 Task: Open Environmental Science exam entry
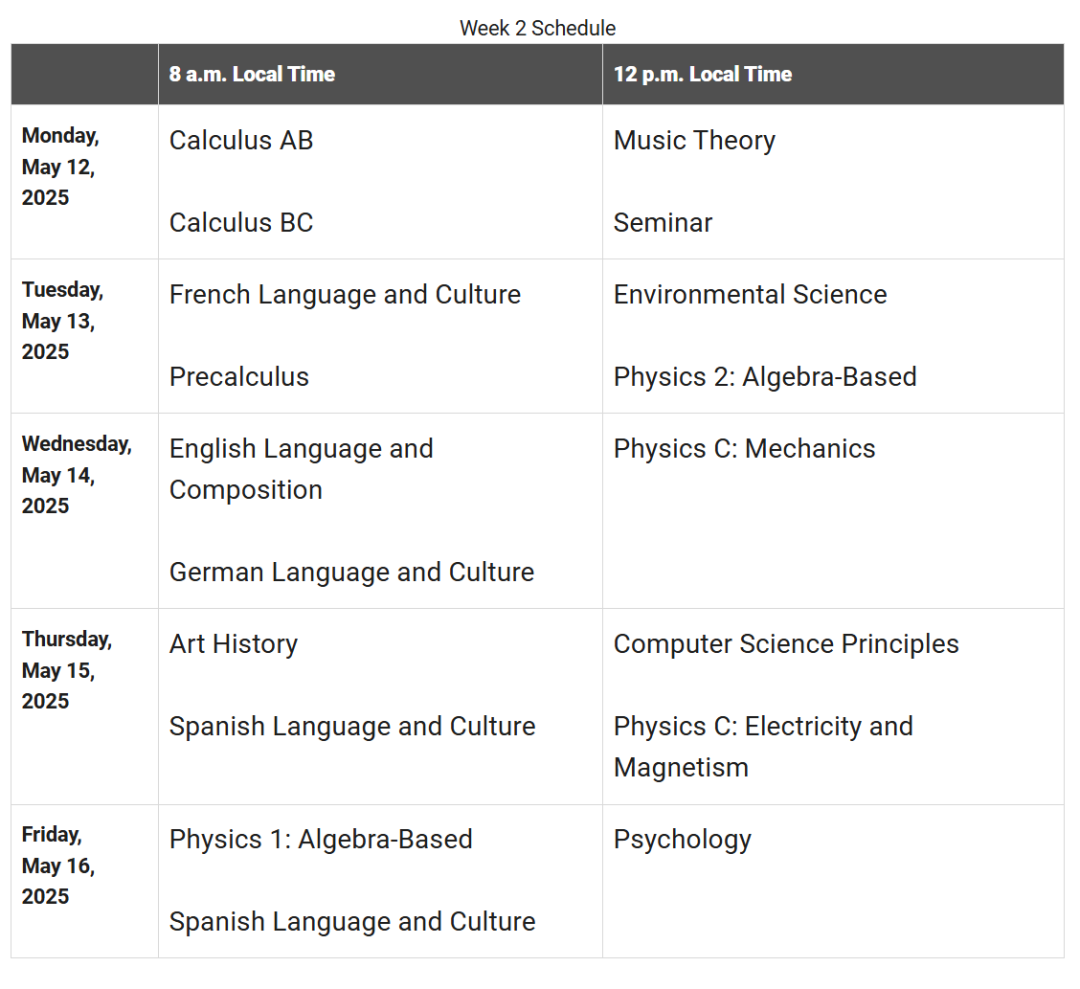(x=750, y=295)
